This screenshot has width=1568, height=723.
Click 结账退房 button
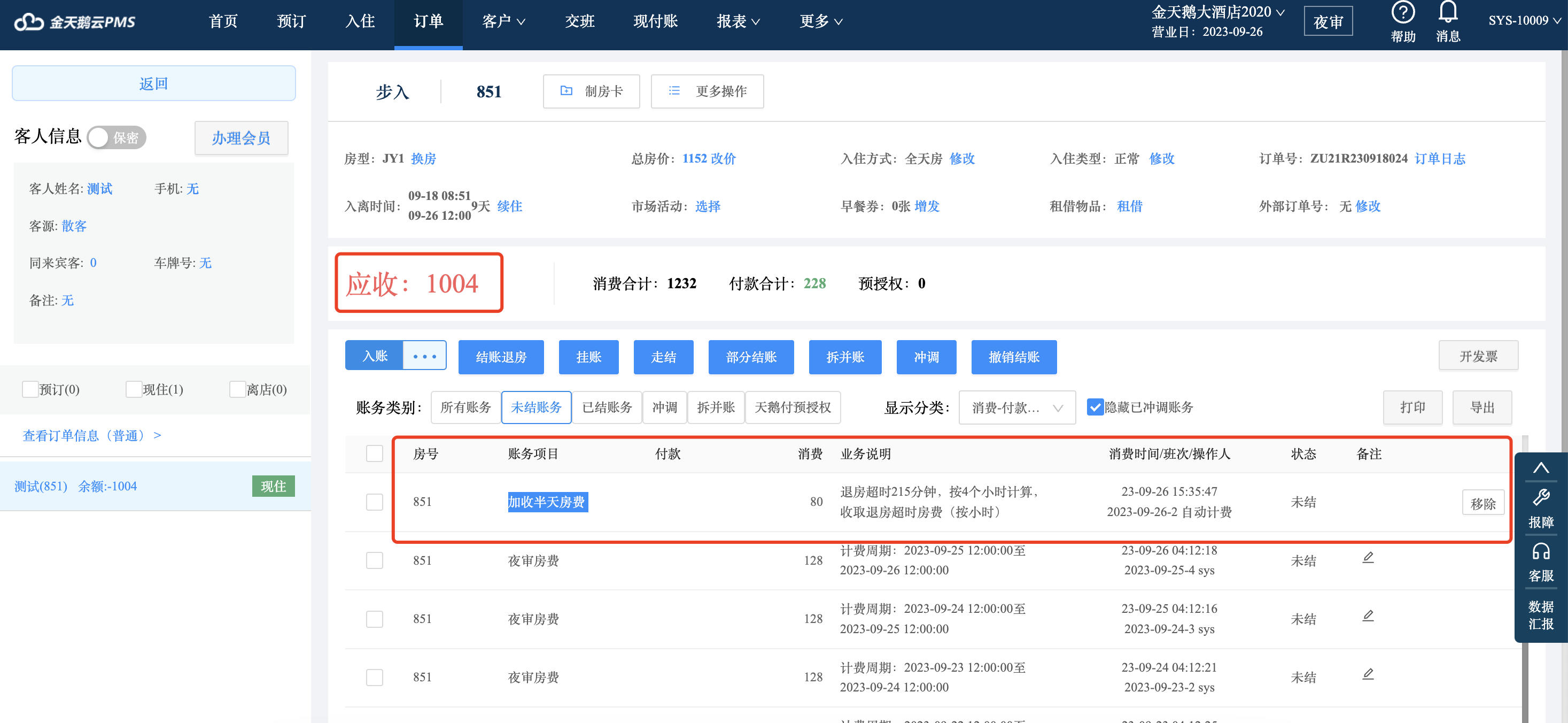(x=501, y=357)
